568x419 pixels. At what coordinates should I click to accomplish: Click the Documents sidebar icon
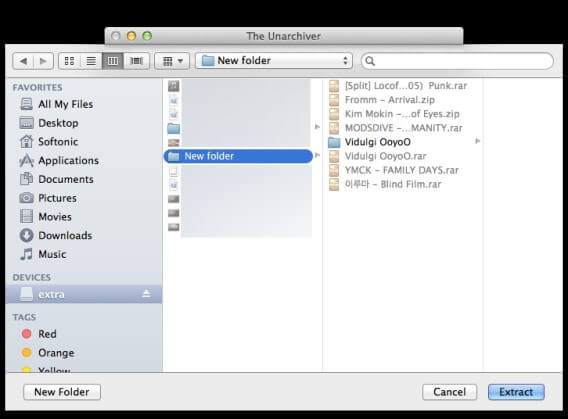pos(26,179)
